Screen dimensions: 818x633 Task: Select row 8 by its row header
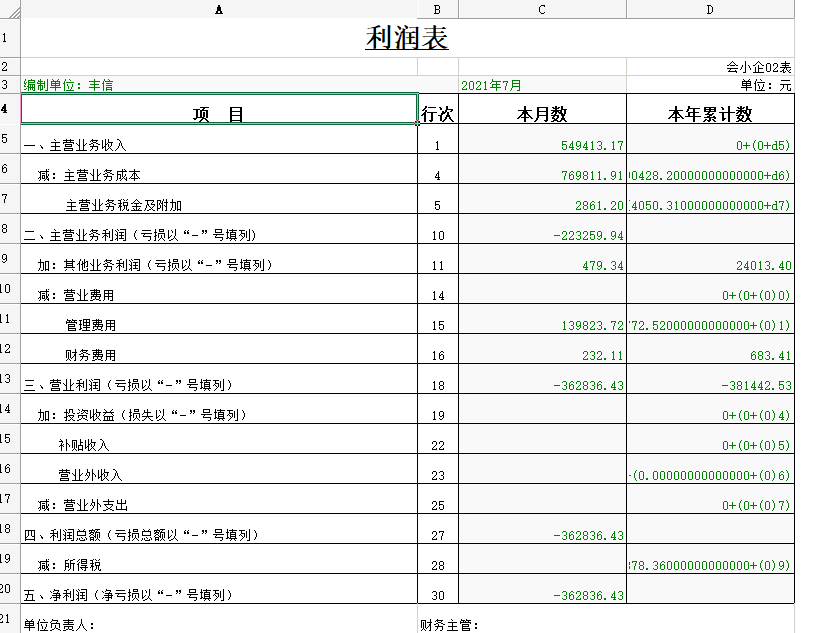coord(10,229)
